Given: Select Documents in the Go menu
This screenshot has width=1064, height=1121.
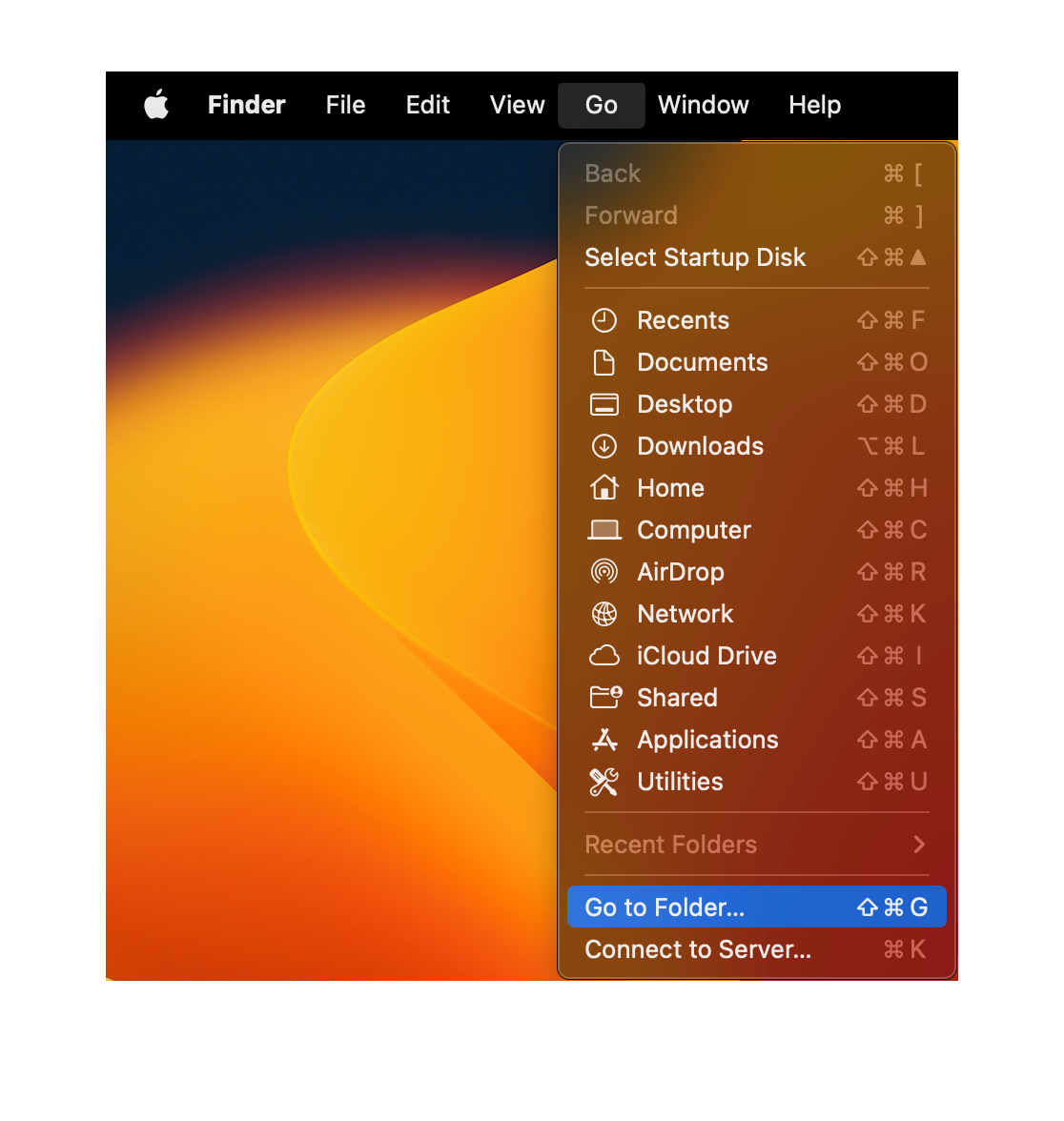Looking at the screenshot, I should click(757, 362).
